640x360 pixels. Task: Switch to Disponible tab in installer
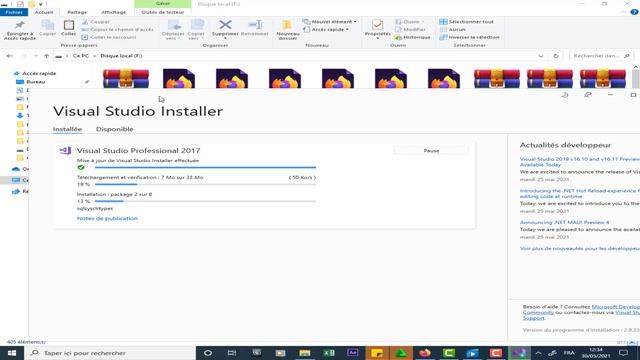pyautogui.click(x=115, y=129)
